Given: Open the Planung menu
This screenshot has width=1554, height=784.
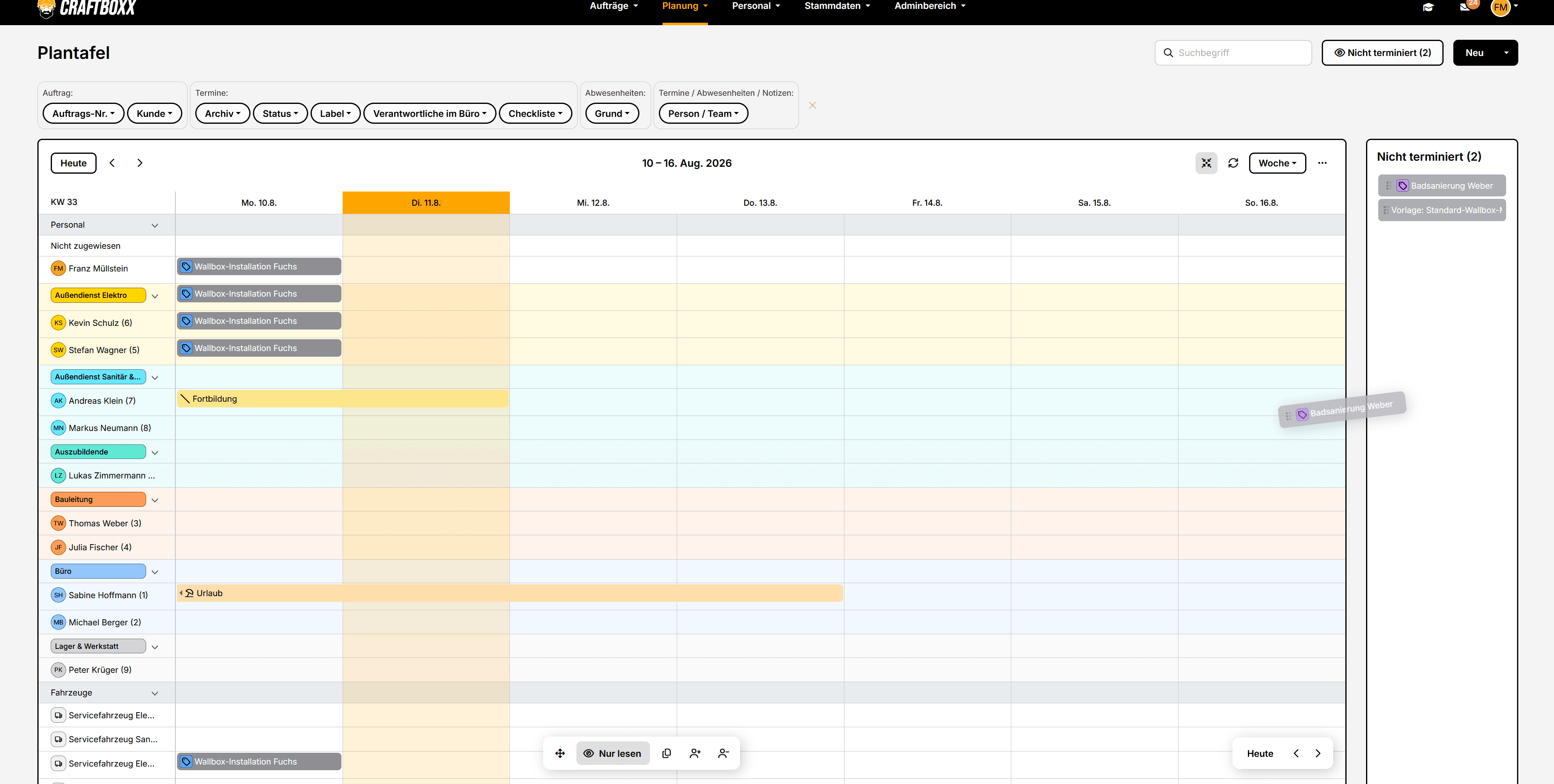Looking at the screenshot, I should pos(685,6).
